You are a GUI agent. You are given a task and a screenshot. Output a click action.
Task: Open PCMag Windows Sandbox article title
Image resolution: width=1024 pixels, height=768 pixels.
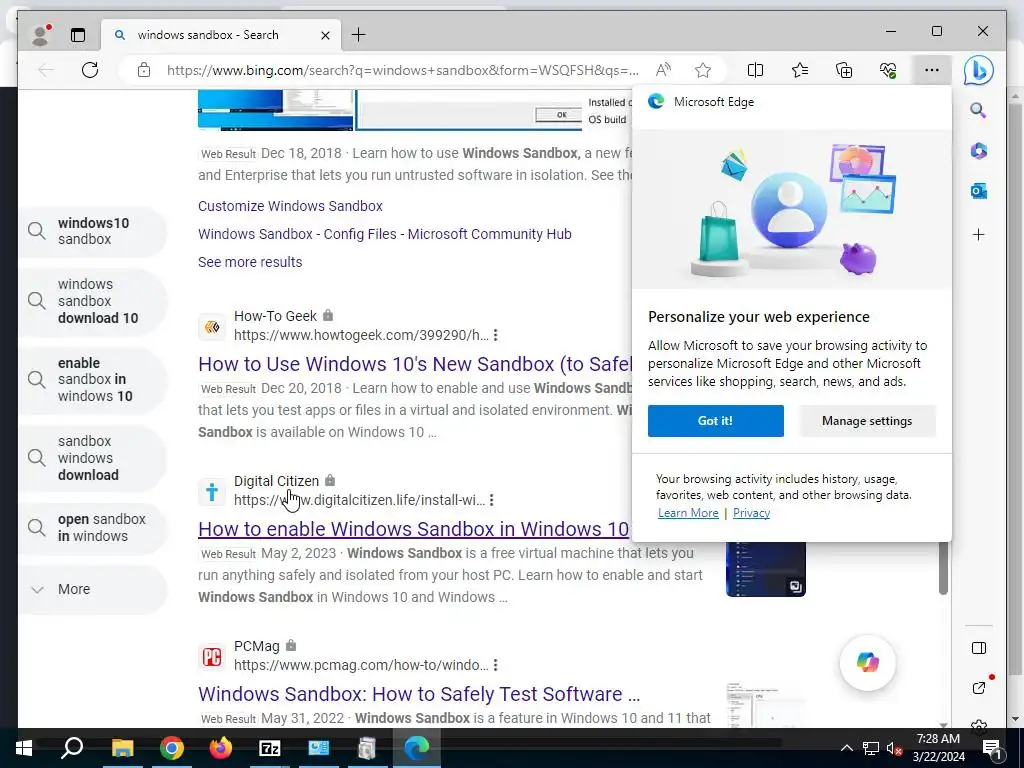click(419, 694)
